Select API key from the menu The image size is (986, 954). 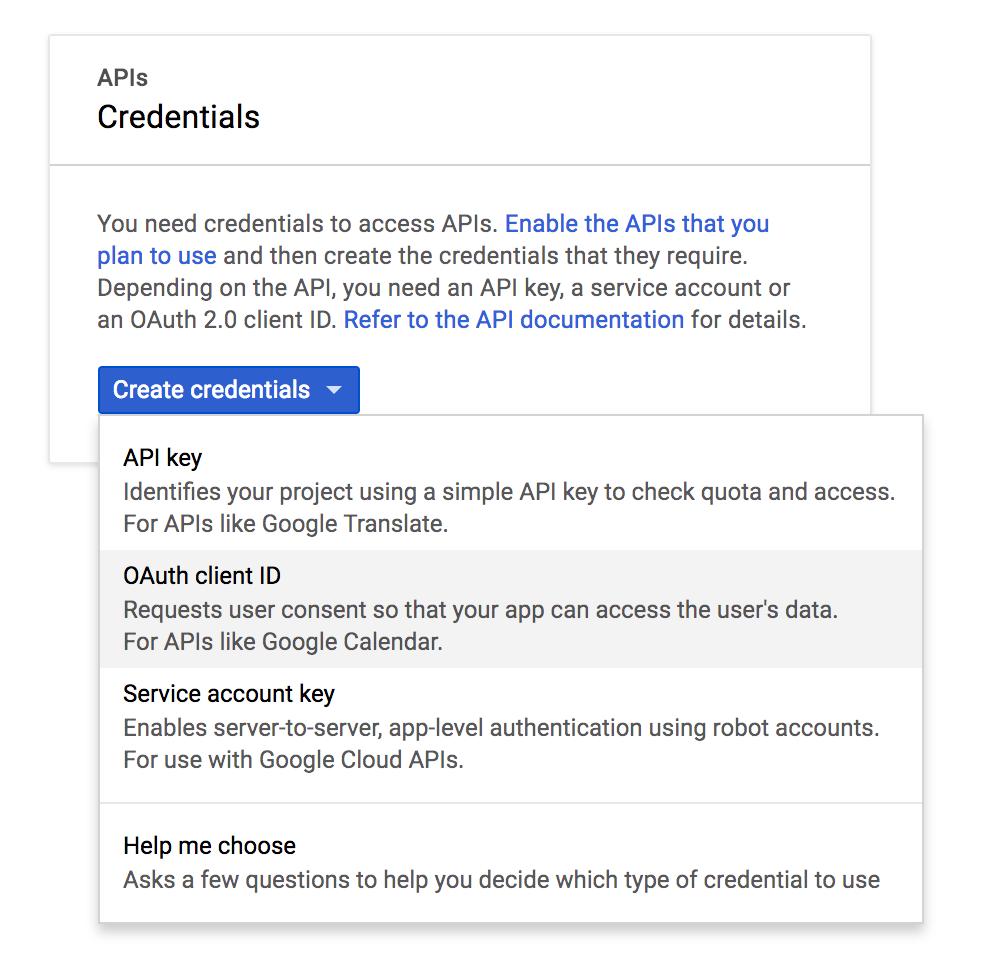(x=162, y=458)
